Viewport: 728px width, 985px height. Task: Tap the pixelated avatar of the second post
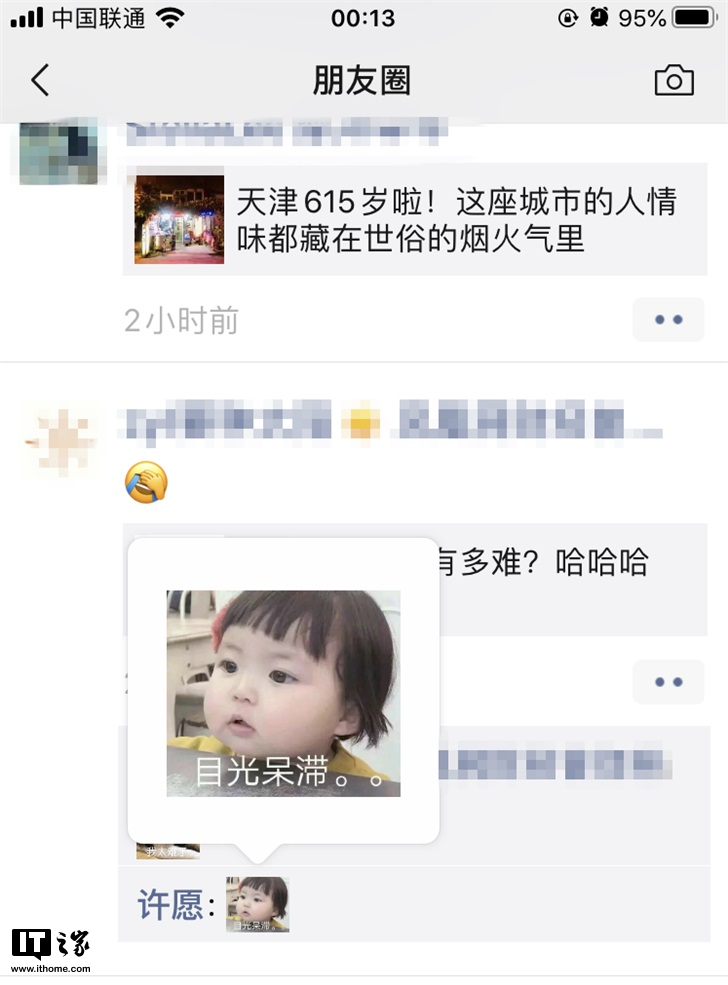click(x=60, y=442)
